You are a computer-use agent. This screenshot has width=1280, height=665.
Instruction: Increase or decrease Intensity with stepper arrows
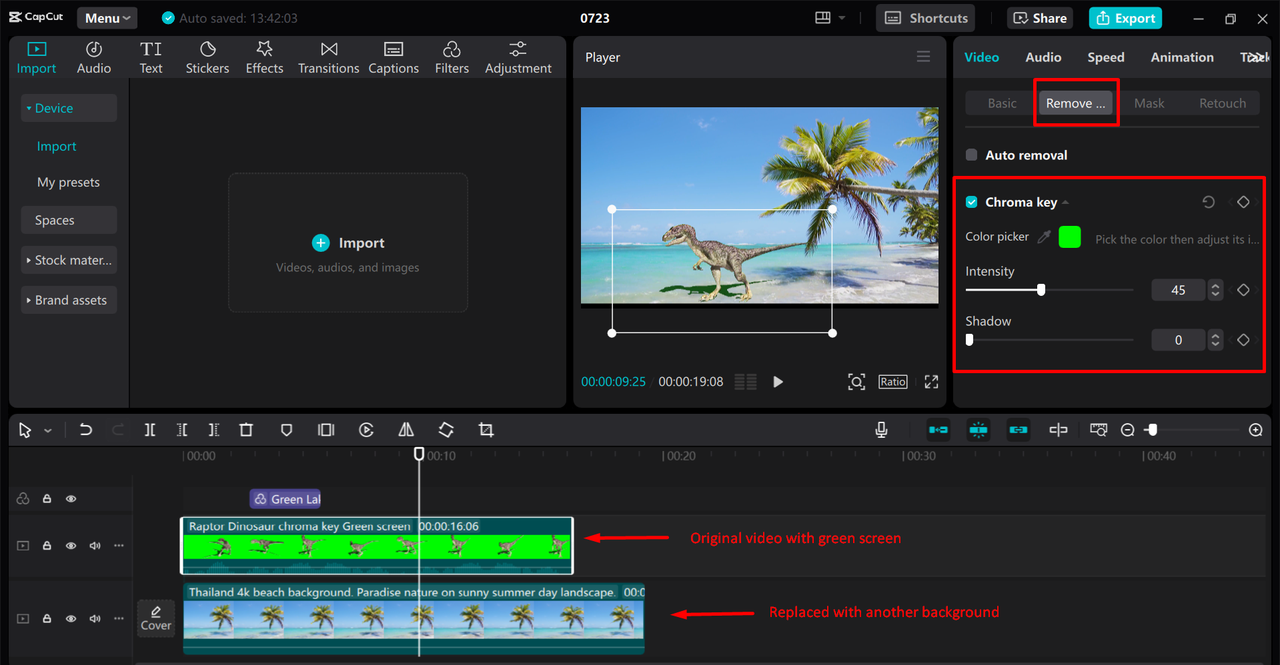coord(1216,290)
